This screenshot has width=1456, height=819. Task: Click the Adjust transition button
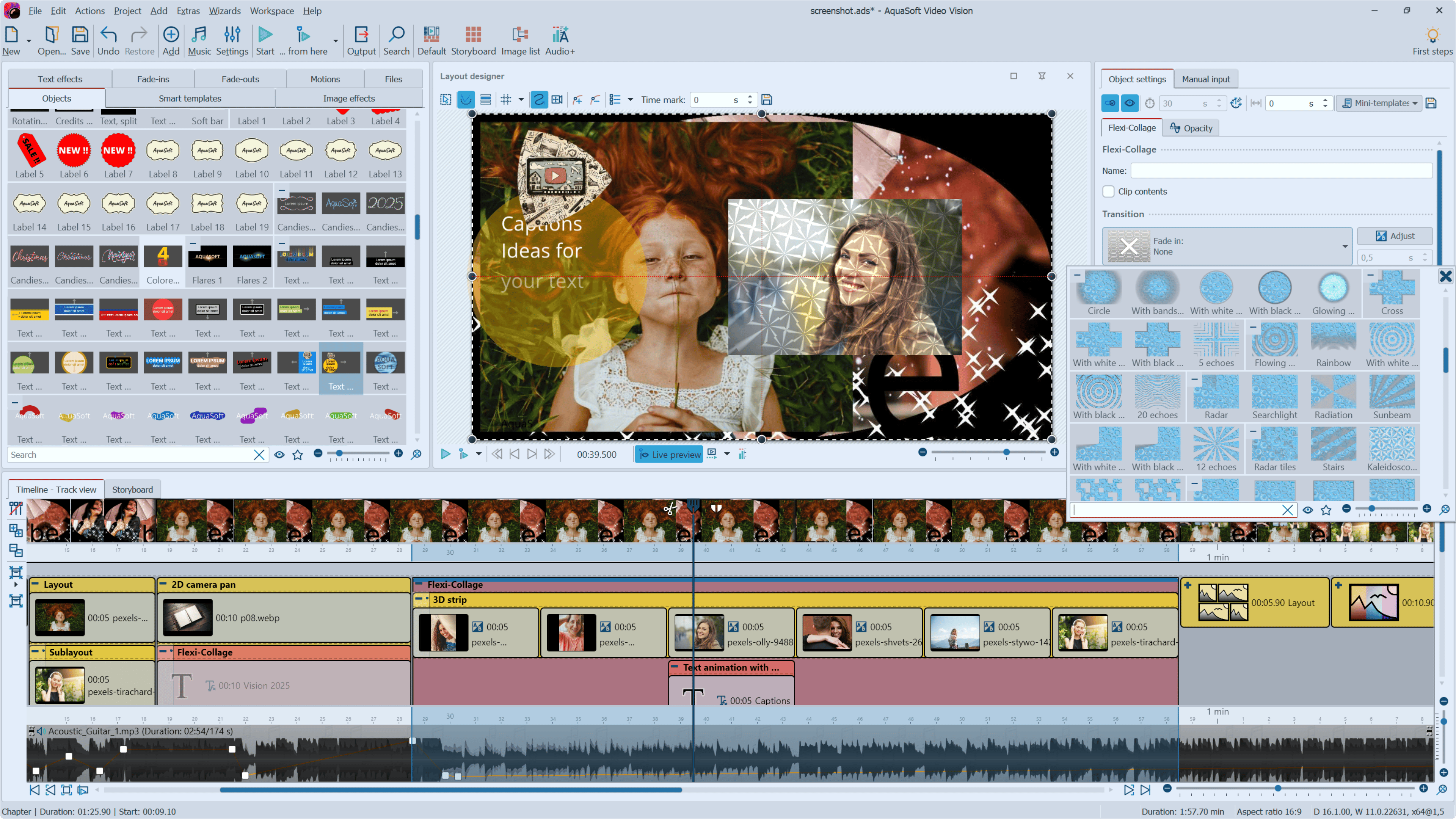click(1395, 236)
